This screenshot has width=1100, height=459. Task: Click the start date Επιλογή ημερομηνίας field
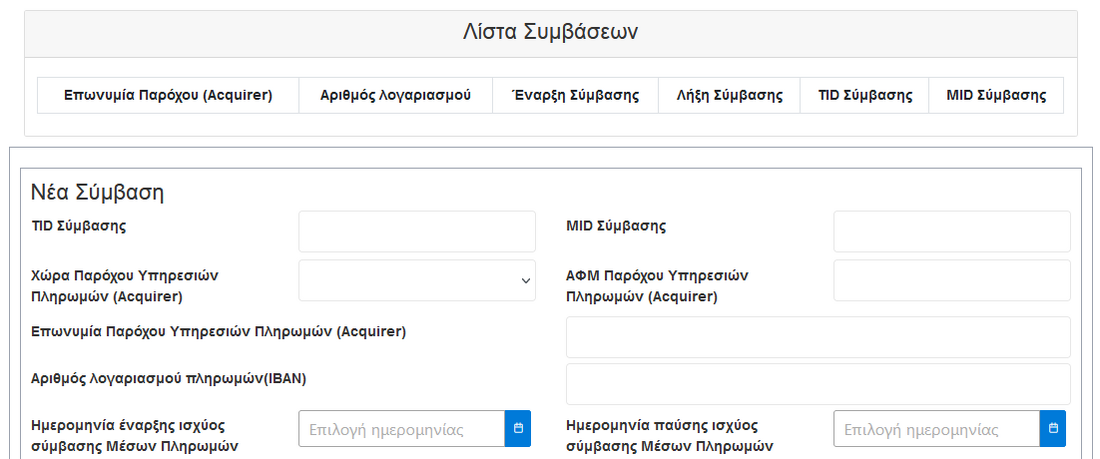[x=402, y=429]
